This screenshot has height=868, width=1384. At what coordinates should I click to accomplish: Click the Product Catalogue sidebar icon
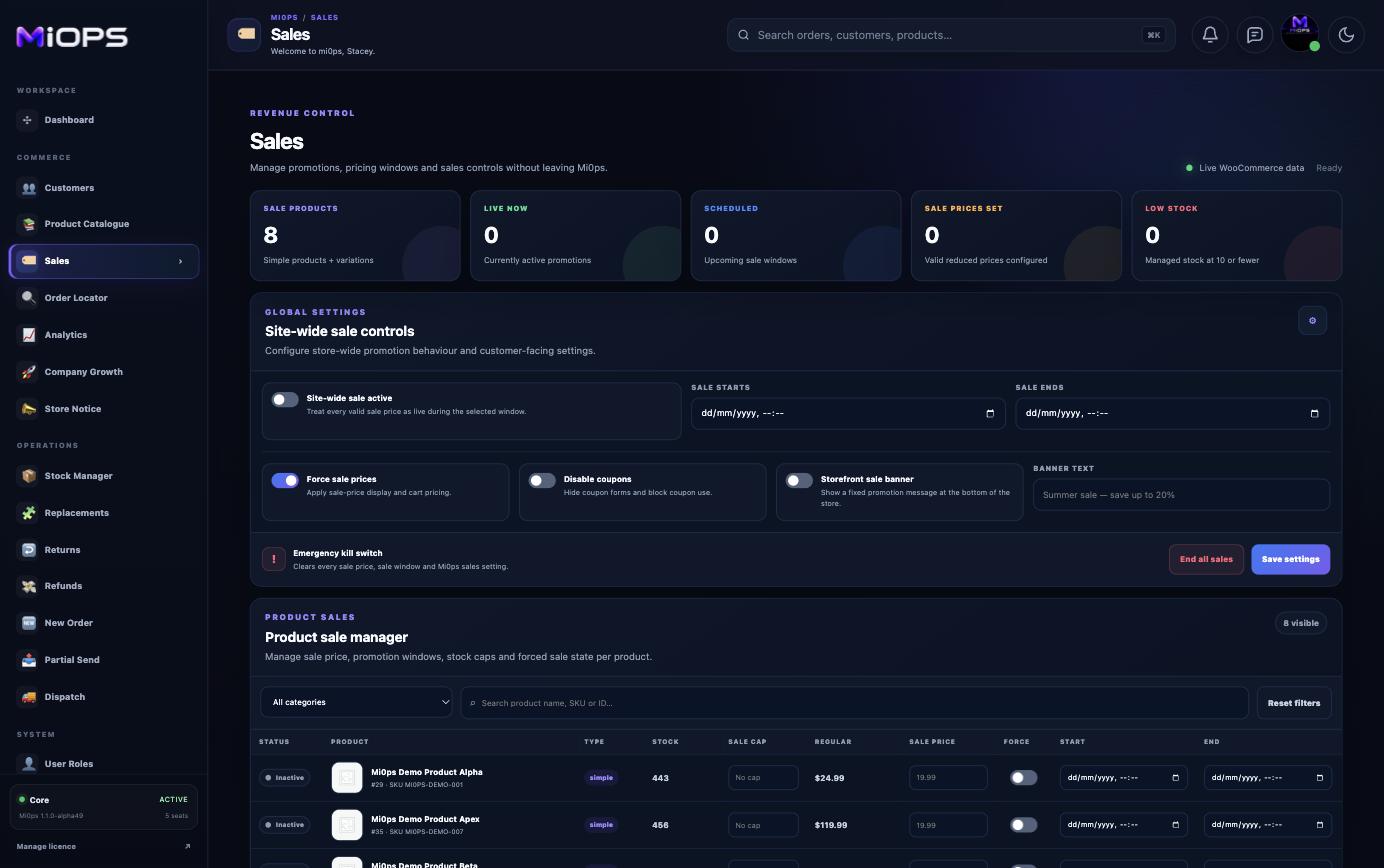coord(28,224)
